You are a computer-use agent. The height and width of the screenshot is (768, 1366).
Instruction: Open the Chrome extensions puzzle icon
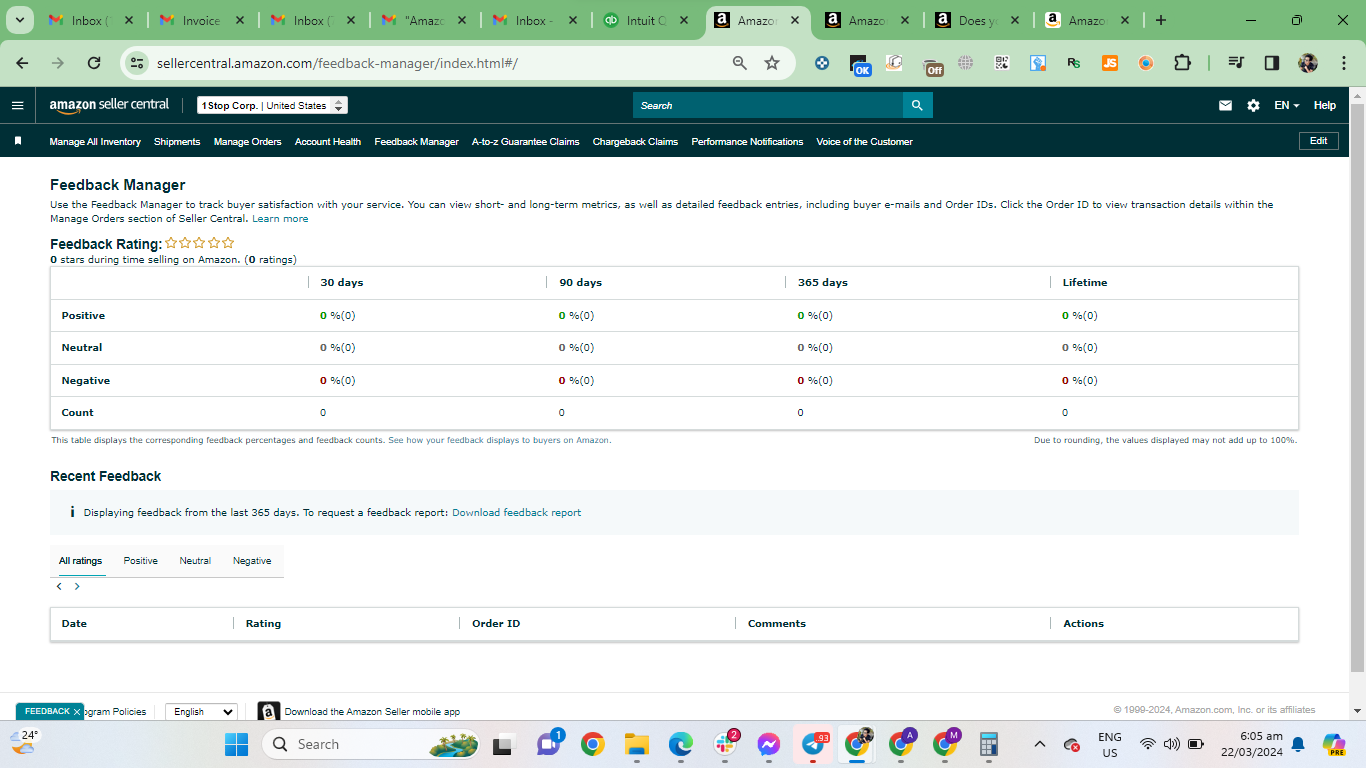pyautogui.click(x=1182, y=63)
